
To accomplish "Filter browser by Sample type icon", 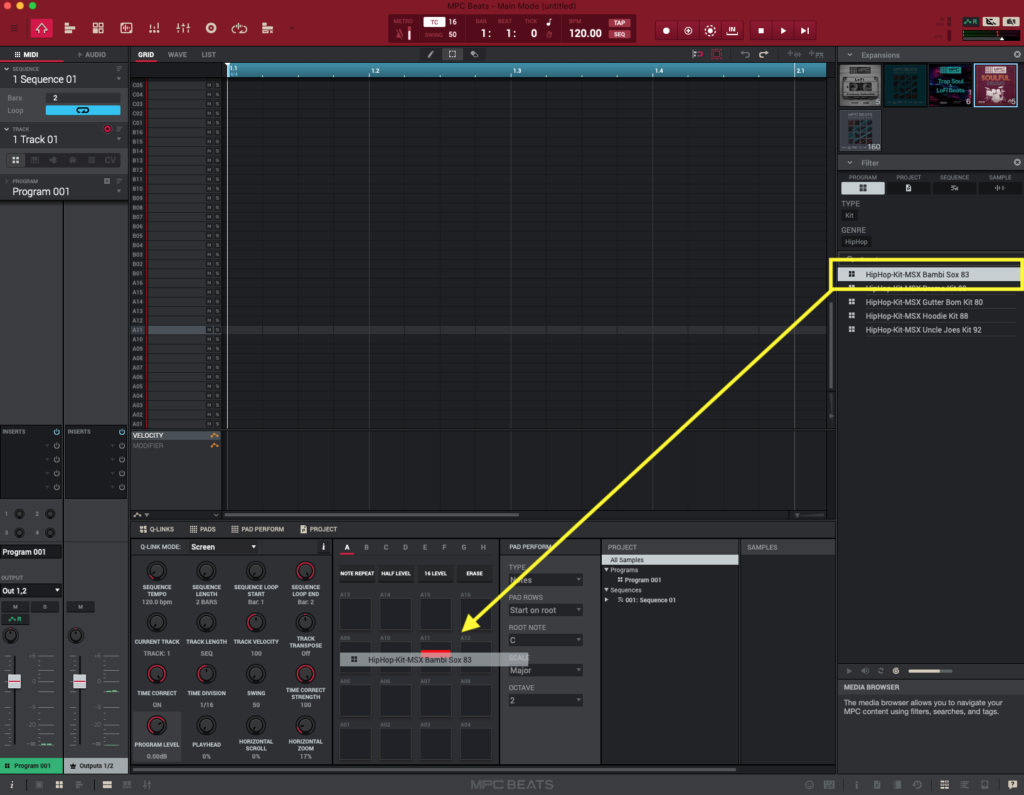I will click(1000, 188).
